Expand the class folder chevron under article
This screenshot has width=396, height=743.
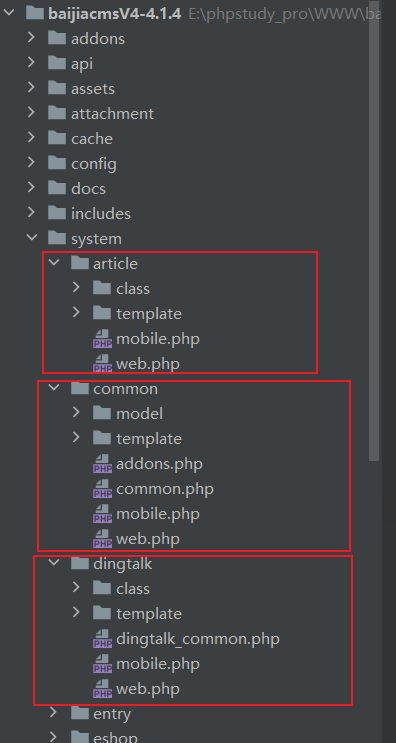(77, 288)
